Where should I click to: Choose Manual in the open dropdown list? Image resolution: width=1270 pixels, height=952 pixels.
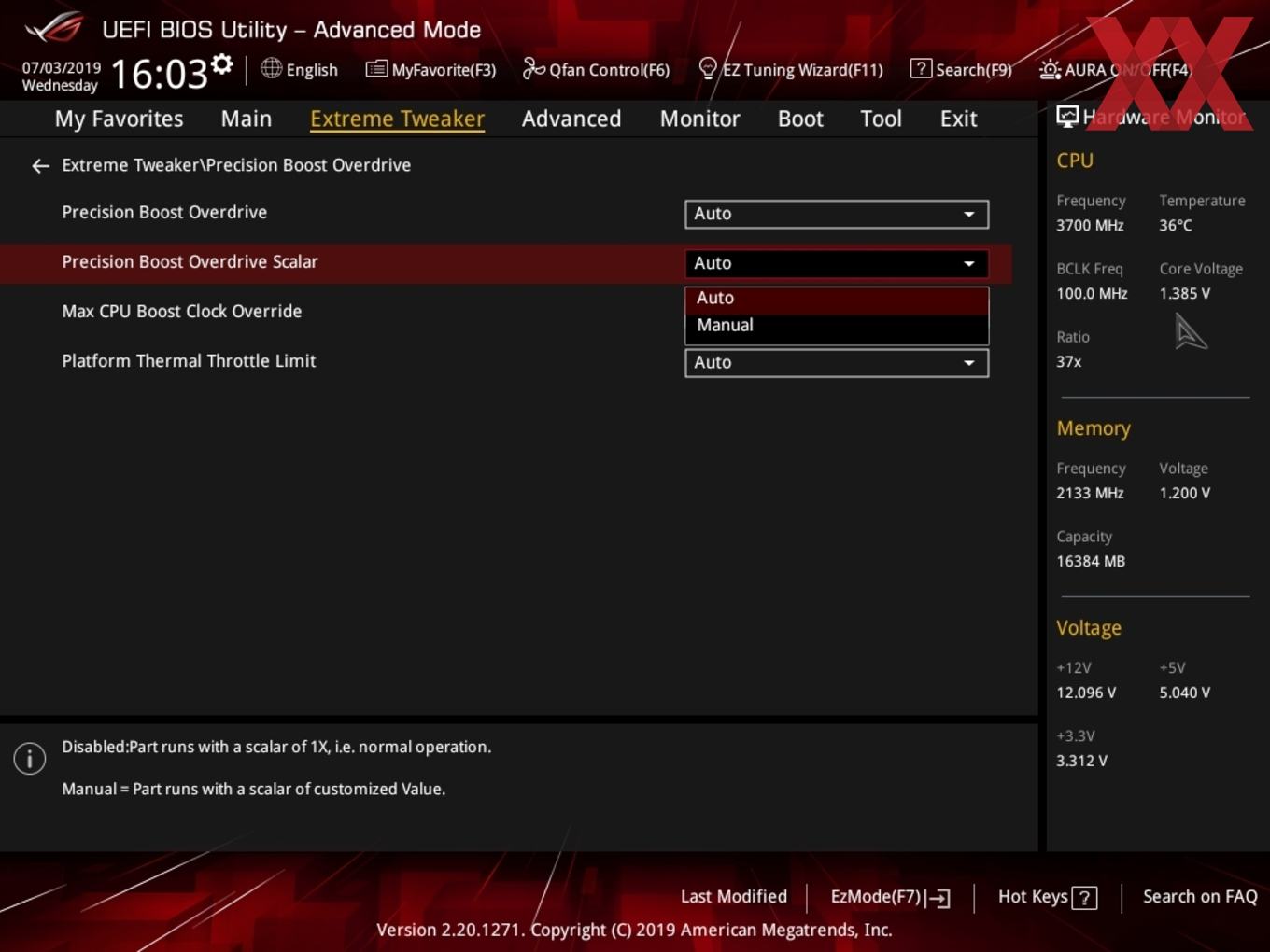(837, 326)
